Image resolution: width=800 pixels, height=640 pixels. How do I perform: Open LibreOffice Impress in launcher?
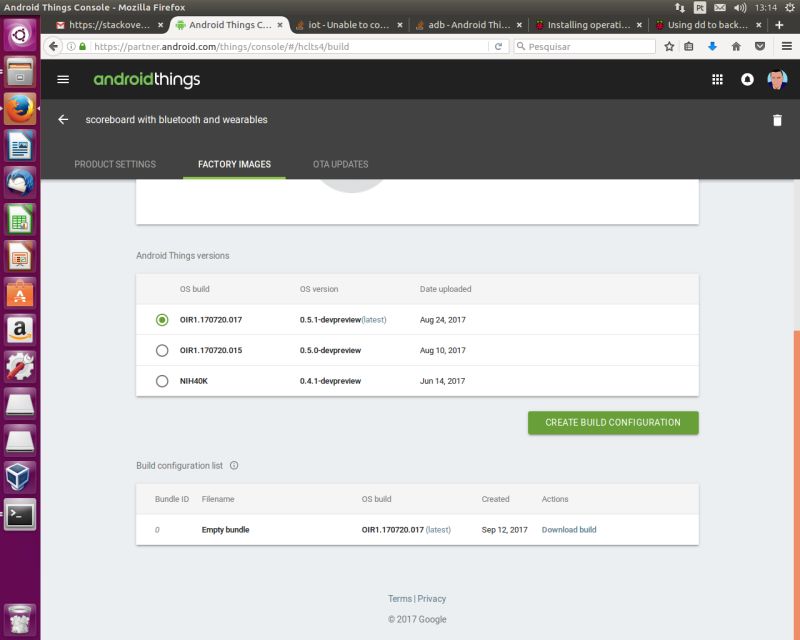(20, 256)
